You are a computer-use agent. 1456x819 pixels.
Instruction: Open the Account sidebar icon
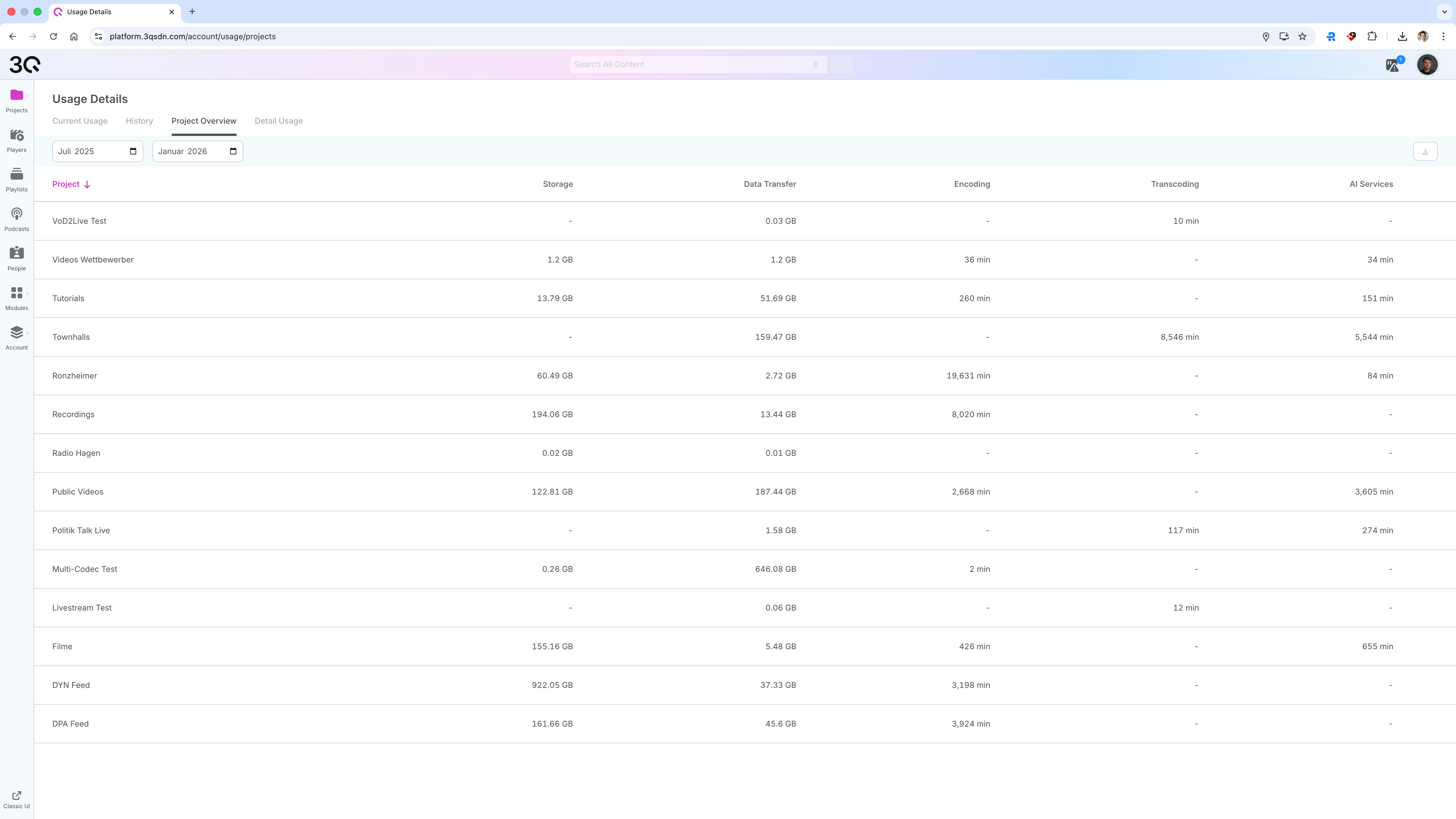[16, 333]
